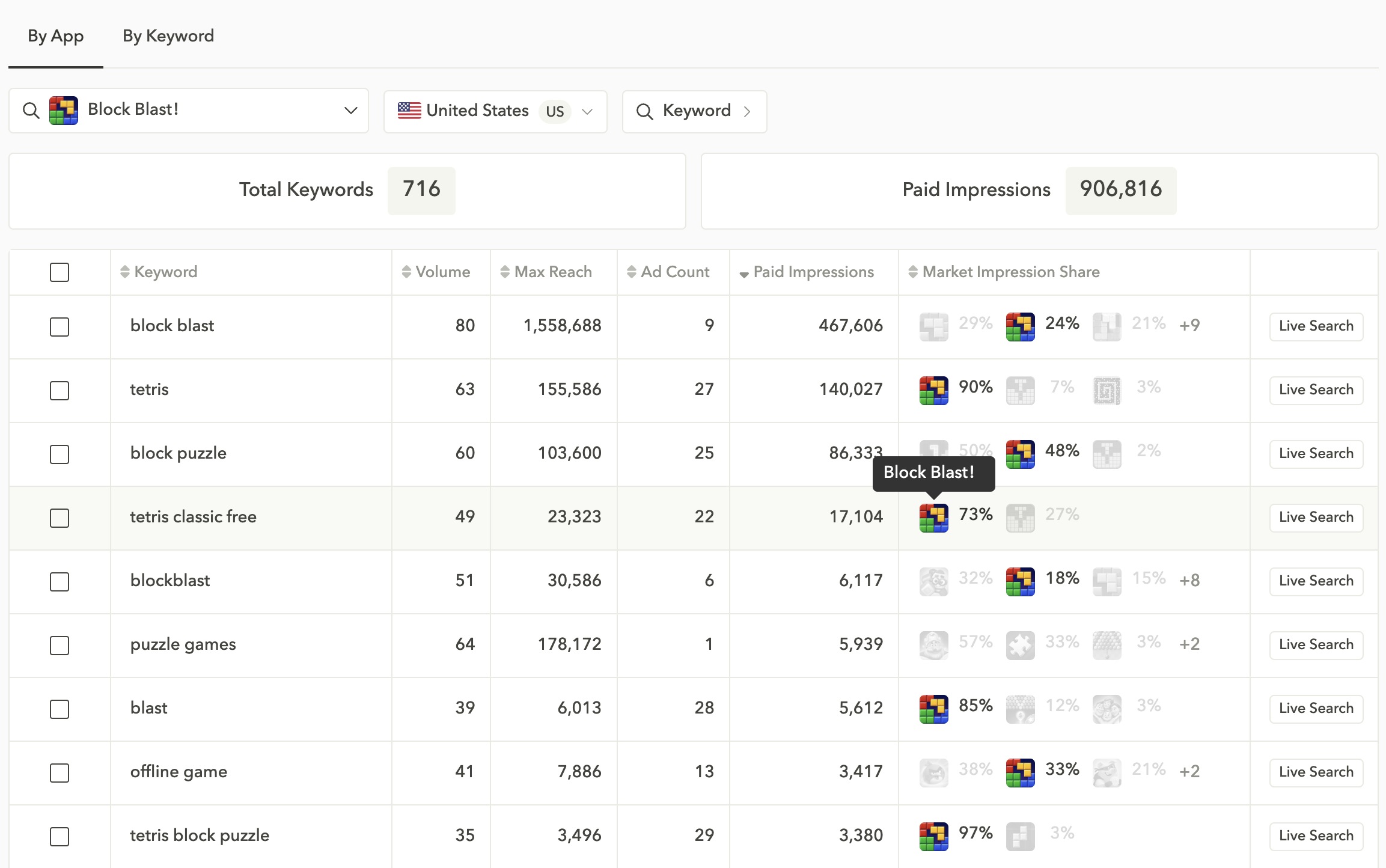
Task: Click the keyword text 'offline game'
Action: pos(179,772)
